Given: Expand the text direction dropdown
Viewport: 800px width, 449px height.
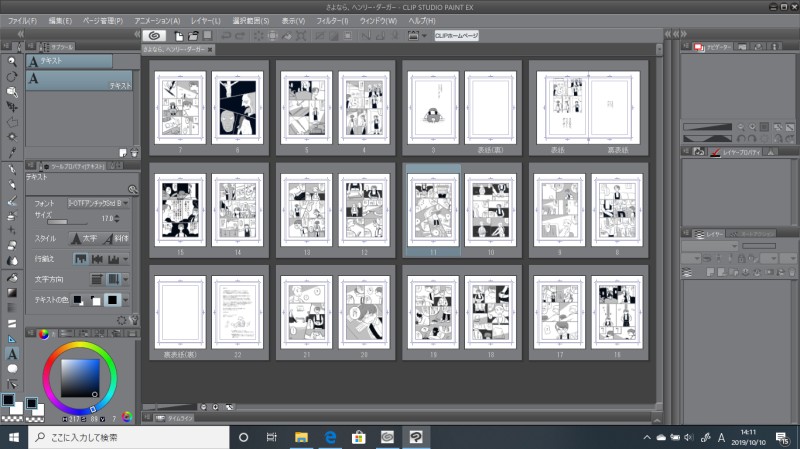Looking at the screenshot, I should (126, 280).
